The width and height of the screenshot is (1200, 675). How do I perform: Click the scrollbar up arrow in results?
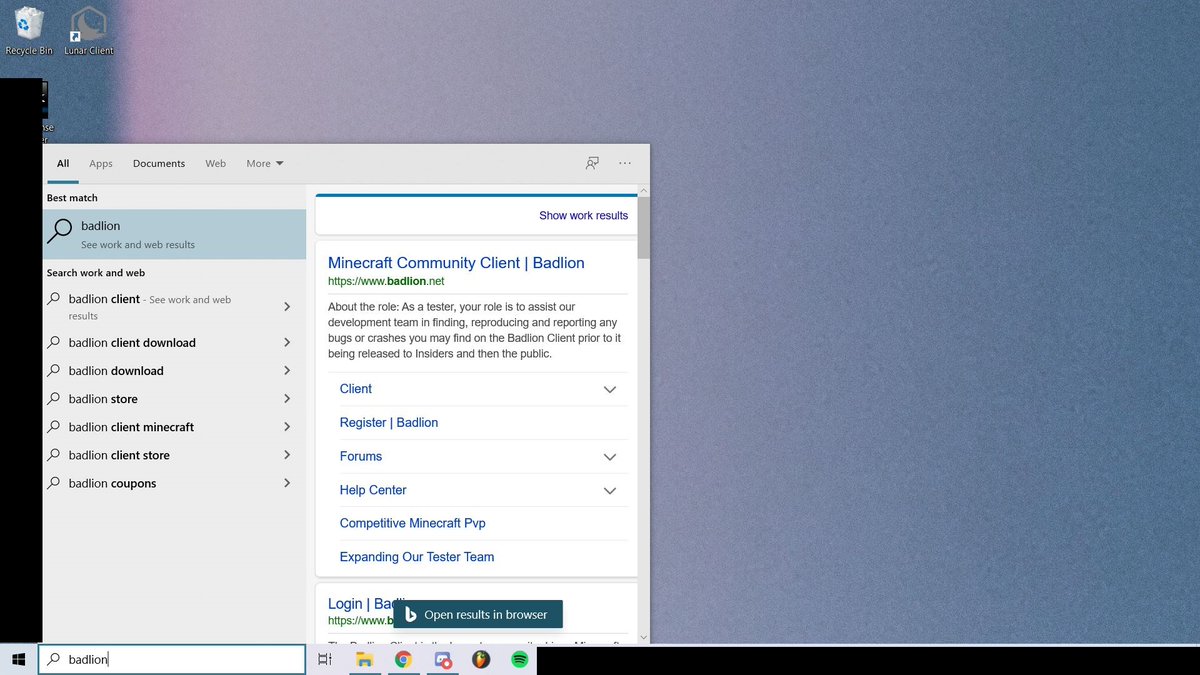point(643,190)
